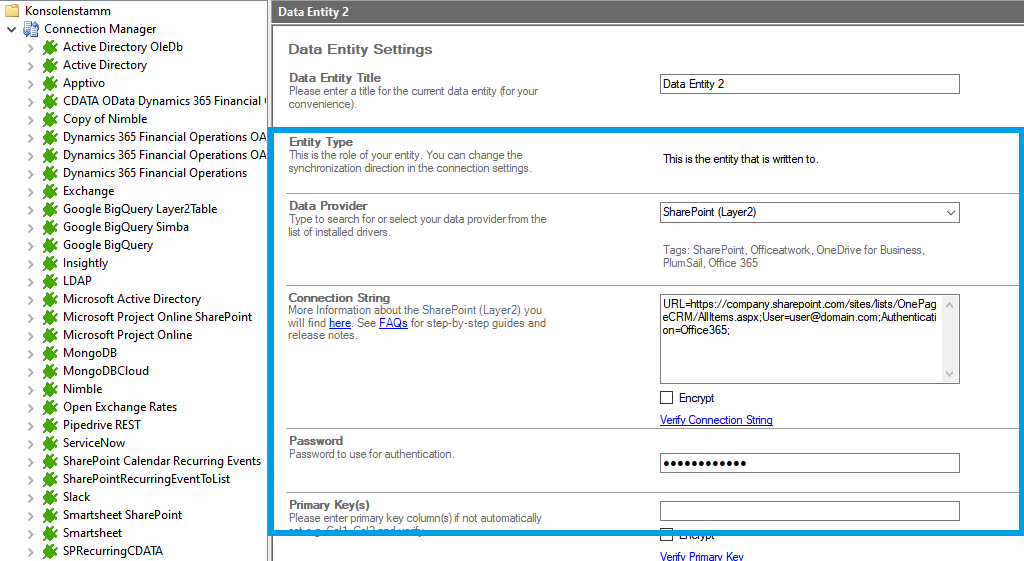Open the Data Provider dropdown
This screenshot has height=561, width=1024.
(x=949, y=212)
